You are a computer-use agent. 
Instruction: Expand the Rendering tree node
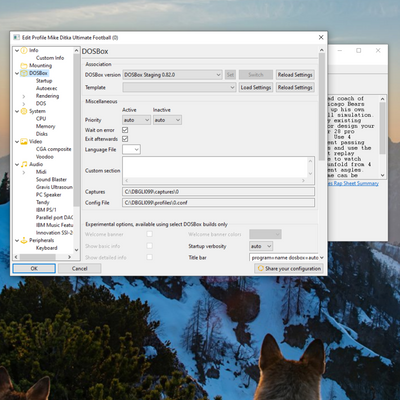pos(24,96)
